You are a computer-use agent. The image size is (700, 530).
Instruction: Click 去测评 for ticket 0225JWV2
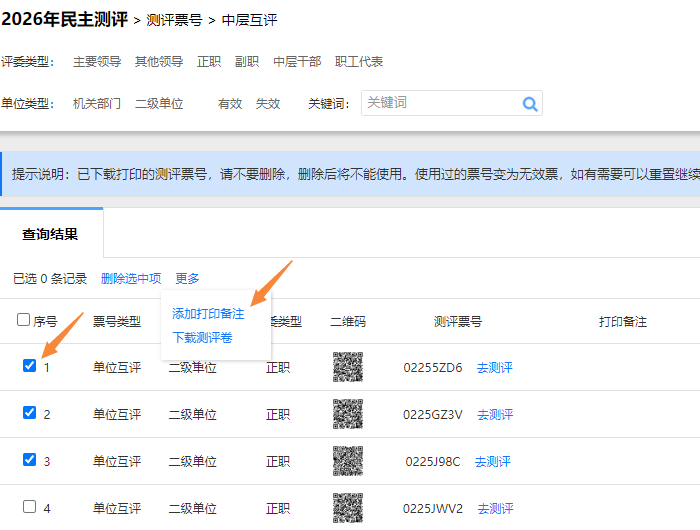496,508
